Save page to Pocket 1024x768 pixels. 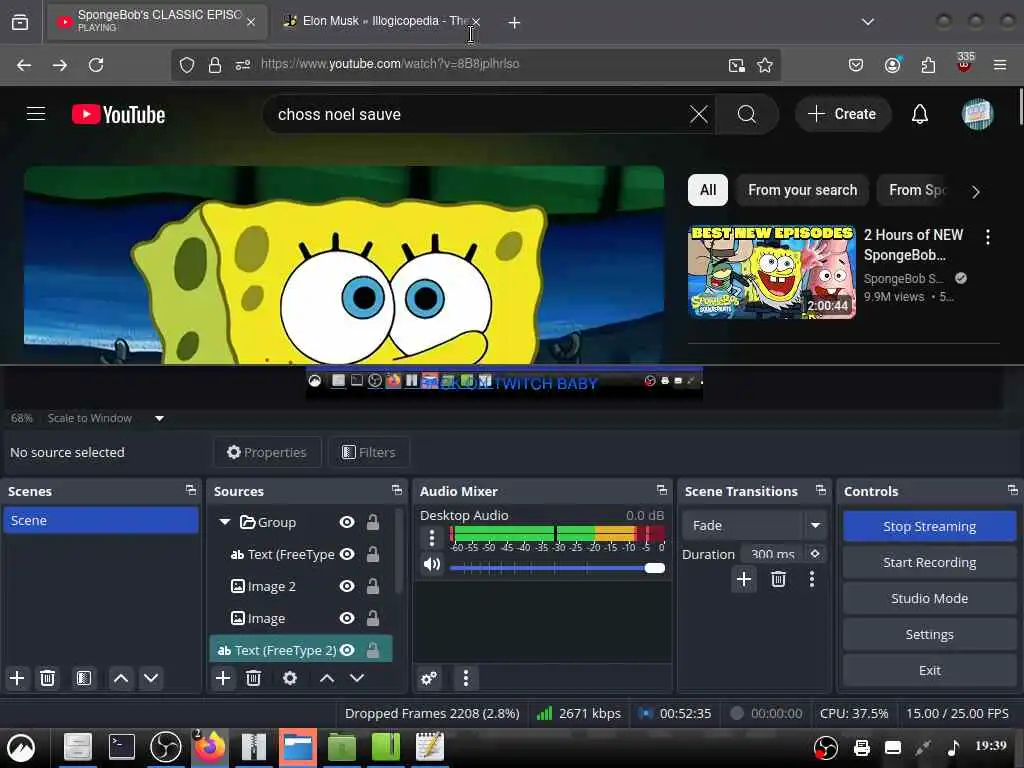[856, 65]
